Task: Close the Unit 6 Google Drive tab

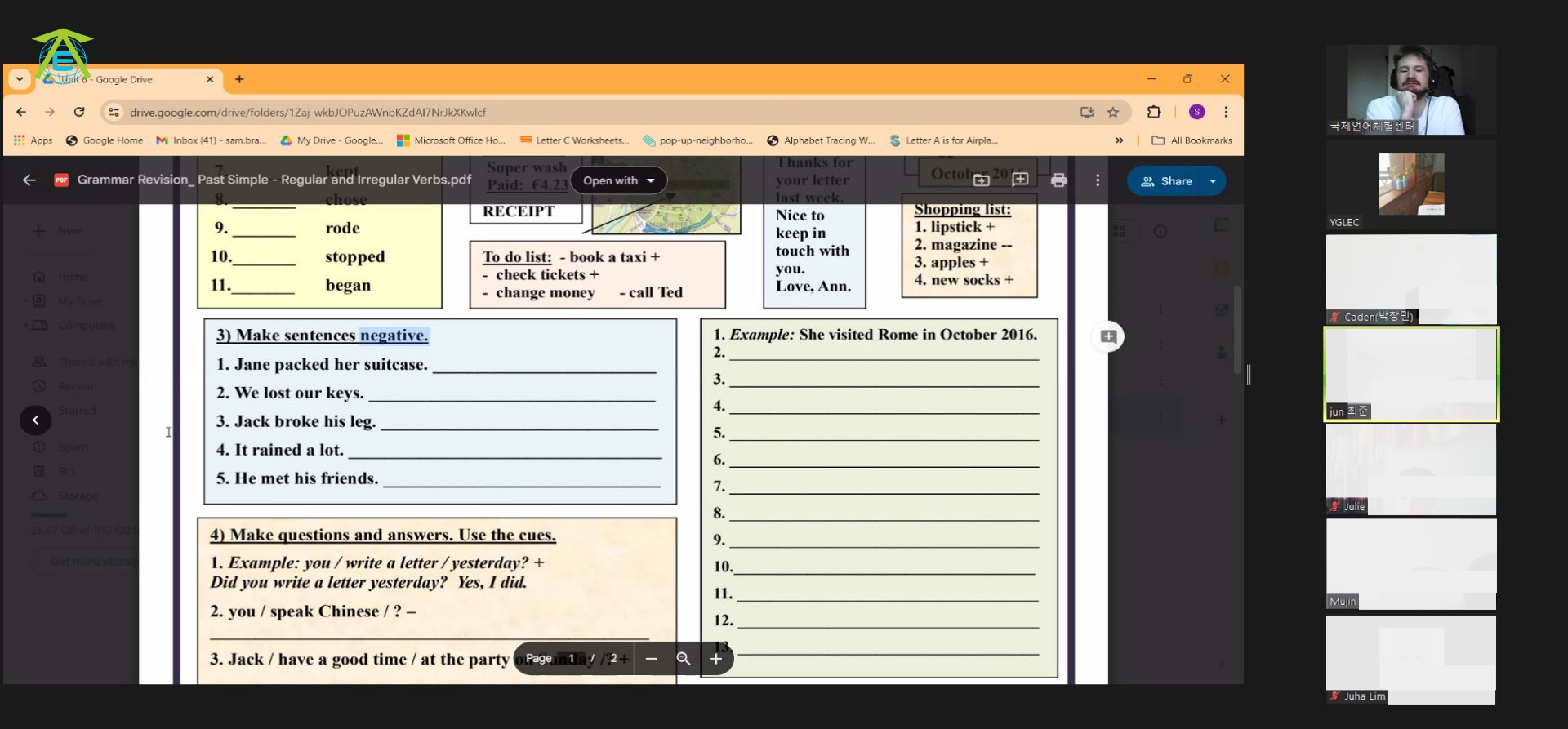Action: (x=210, y=79)
